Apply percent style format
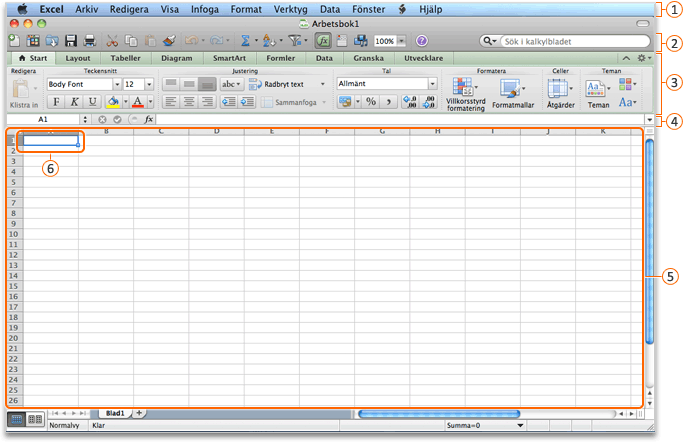This screenshot has width=684, height=442. [371, 102]
